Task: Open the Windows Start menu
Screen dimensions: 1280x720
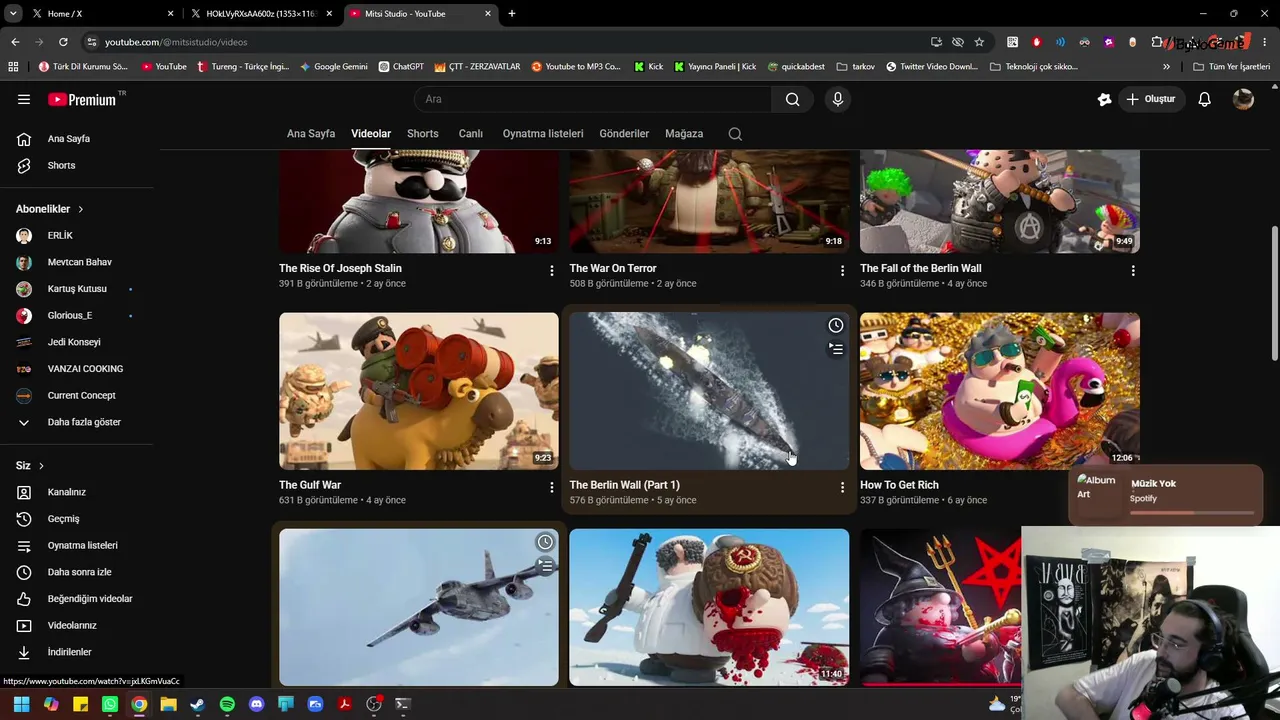Action: pos(22,704)
